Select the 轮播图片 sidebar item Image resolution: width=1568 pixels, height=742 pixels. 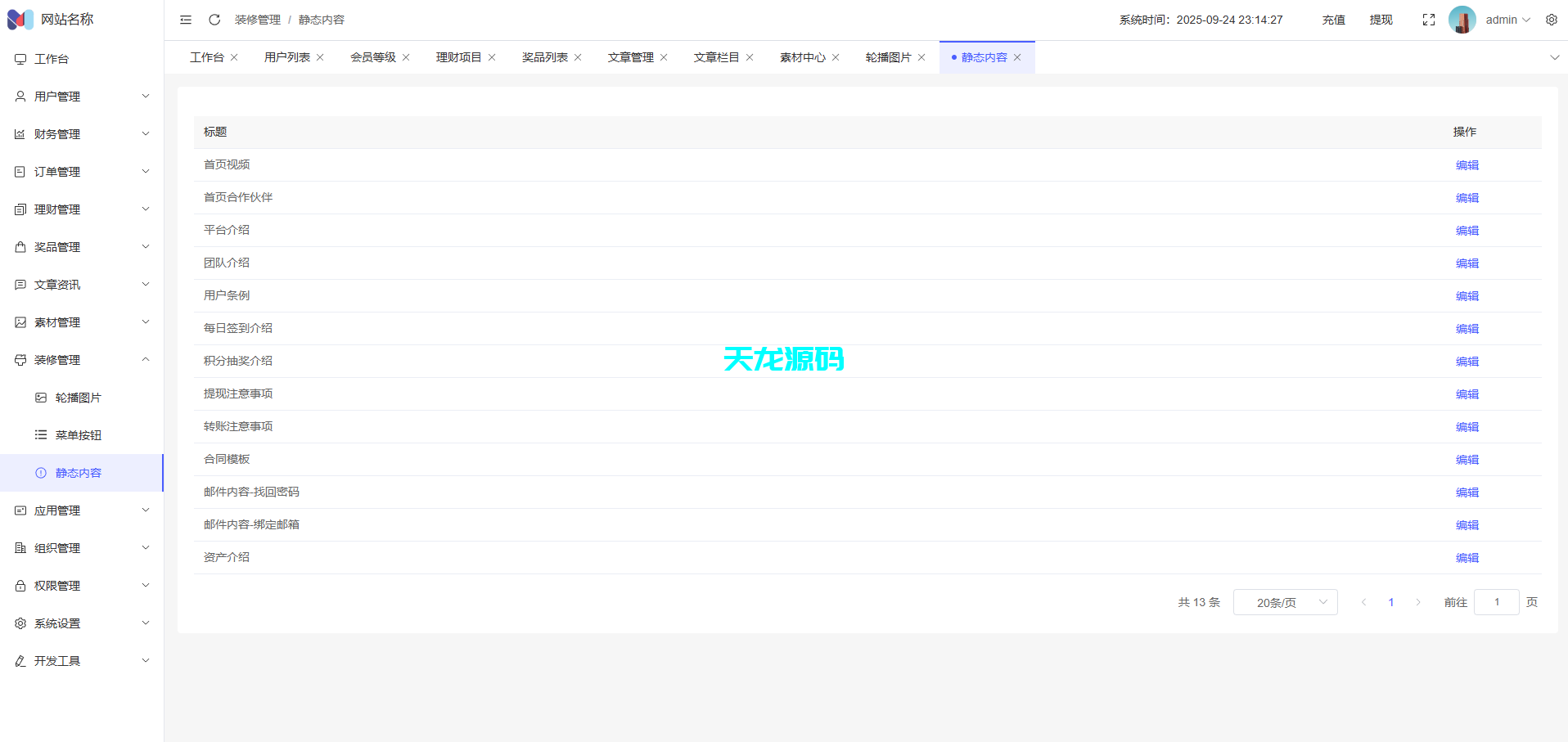(x=78, y=397)
